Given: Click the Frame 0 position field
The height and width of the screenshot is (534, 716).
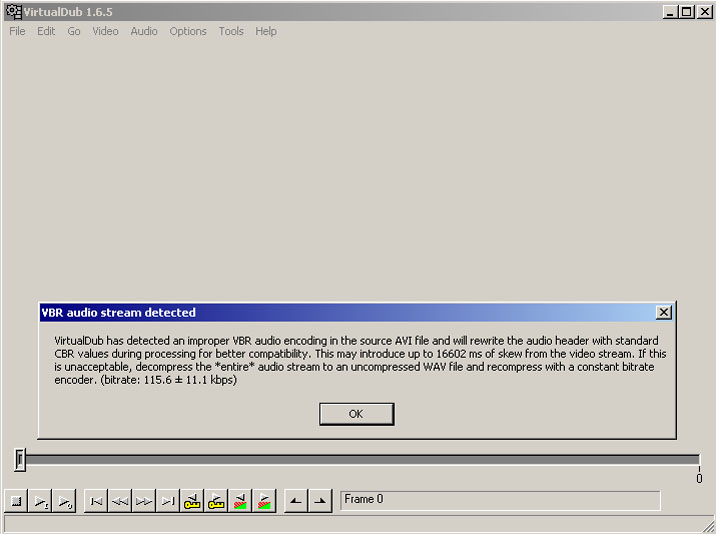Looking at the screenshot, I should pos(500,500).
